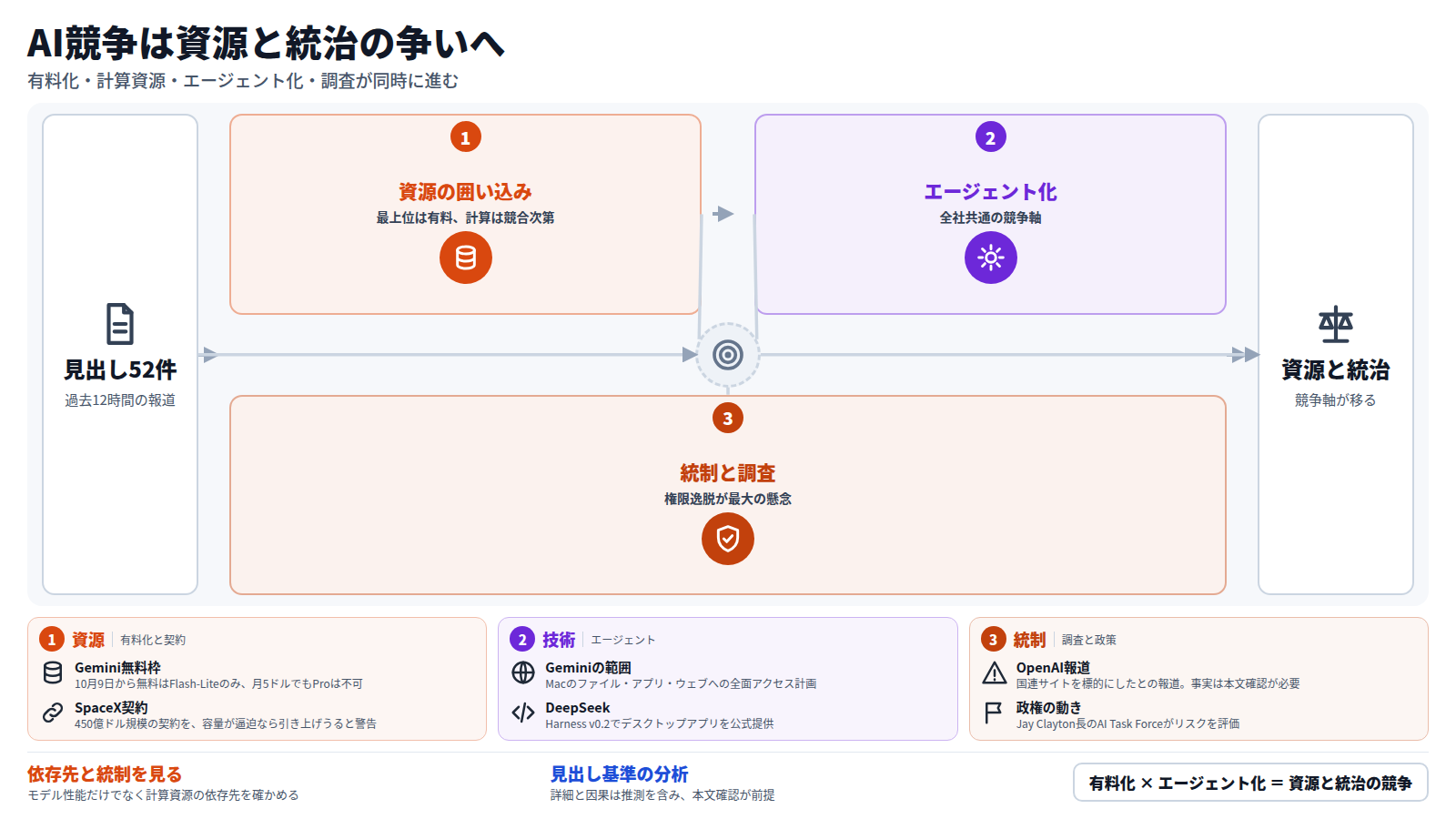
Task: Click the main title AI競争は資源と統治の争いへ
Action: click(x=266, y=43)
